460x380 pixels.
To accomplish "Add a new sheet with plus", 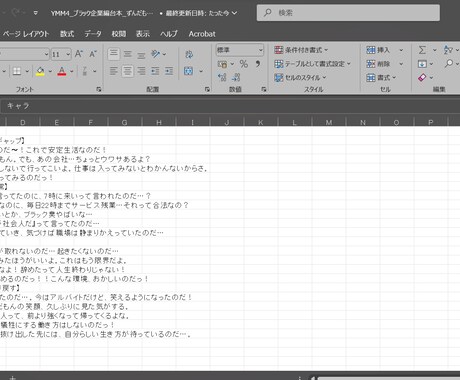I will click(13, 378).
